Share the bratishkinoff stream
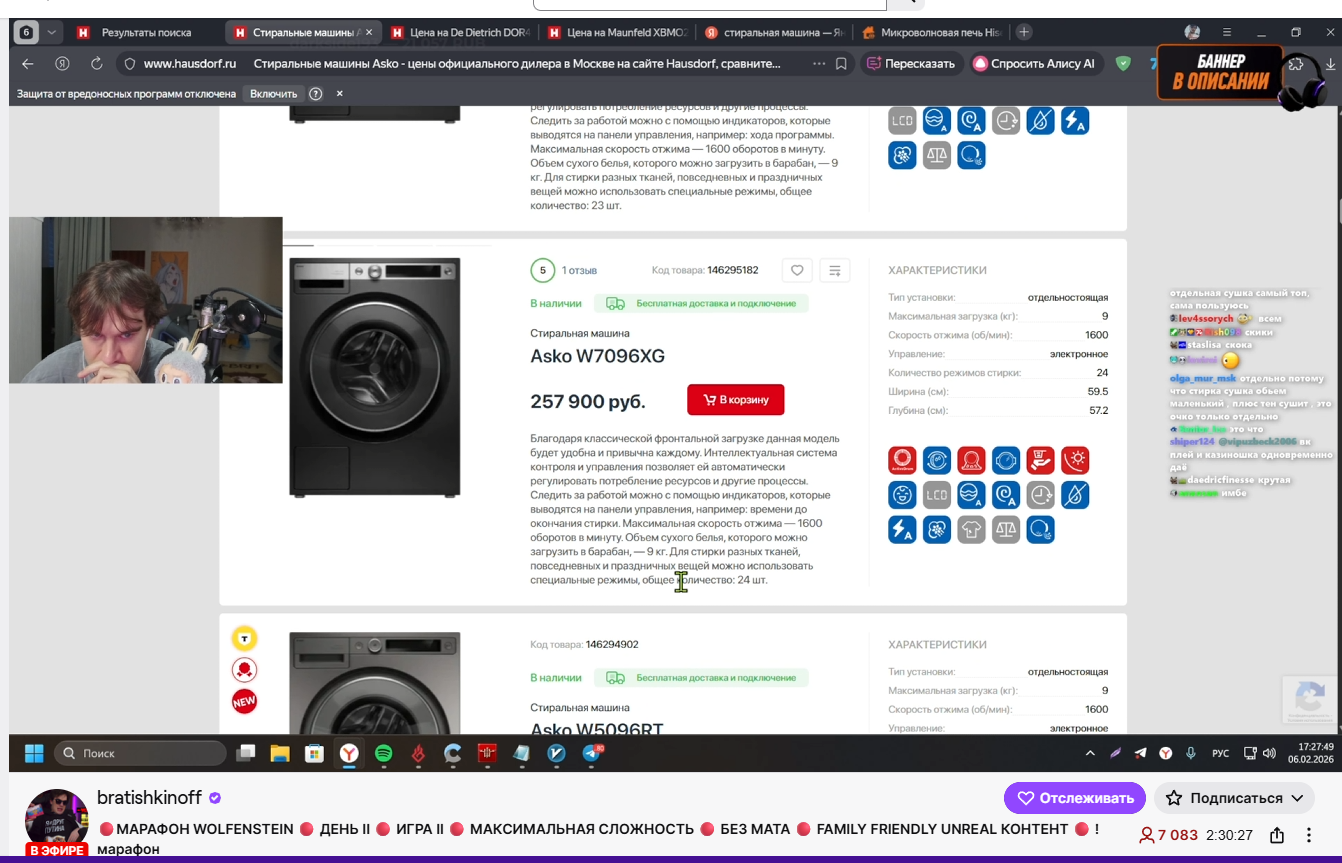The width and height of the screenshot is (1342, 863). tap(1277, 835)
